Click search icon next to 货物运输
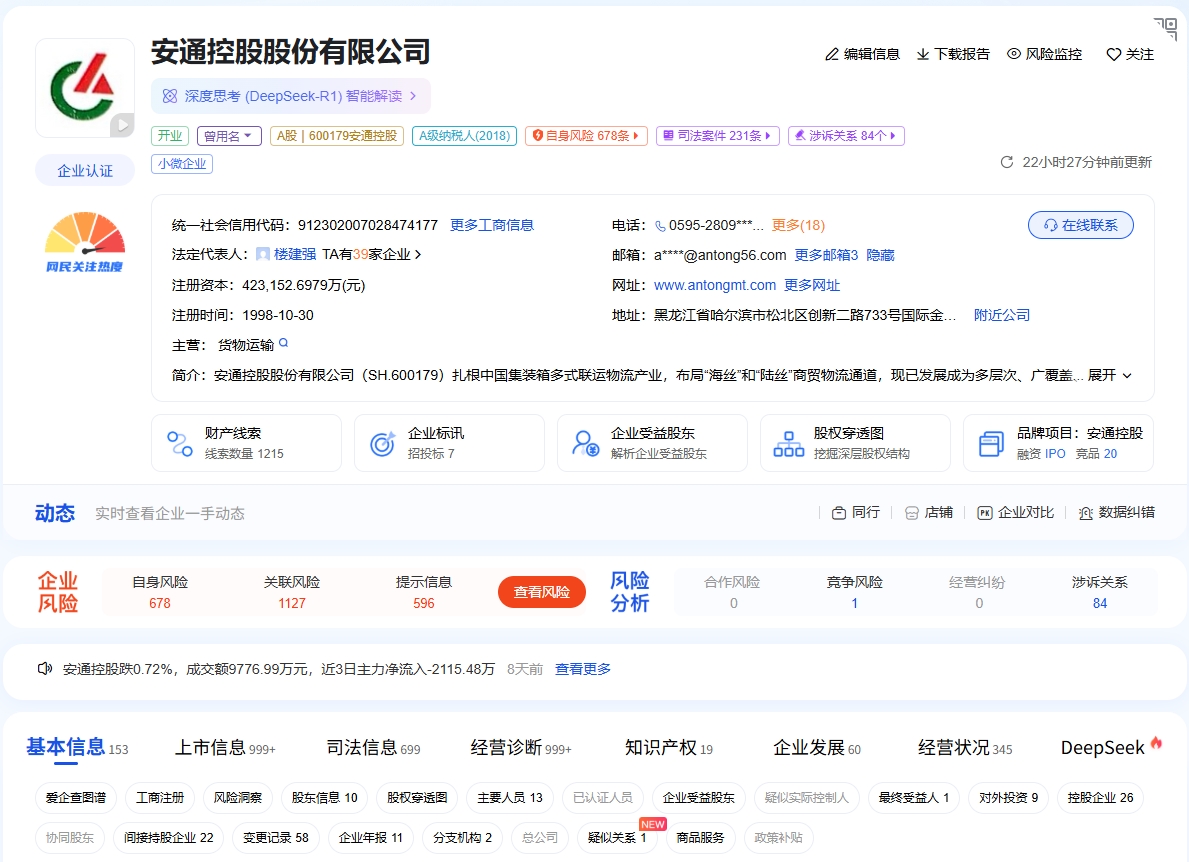This screenshot has width=1189, height=862. (284, 343)
